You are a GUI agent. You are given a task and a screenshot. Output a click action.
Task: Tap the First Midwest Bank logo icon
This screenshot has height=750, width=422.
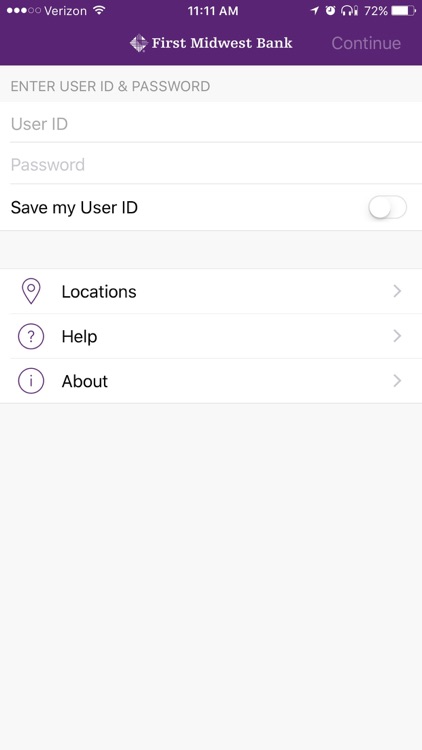tap(139, 43)
